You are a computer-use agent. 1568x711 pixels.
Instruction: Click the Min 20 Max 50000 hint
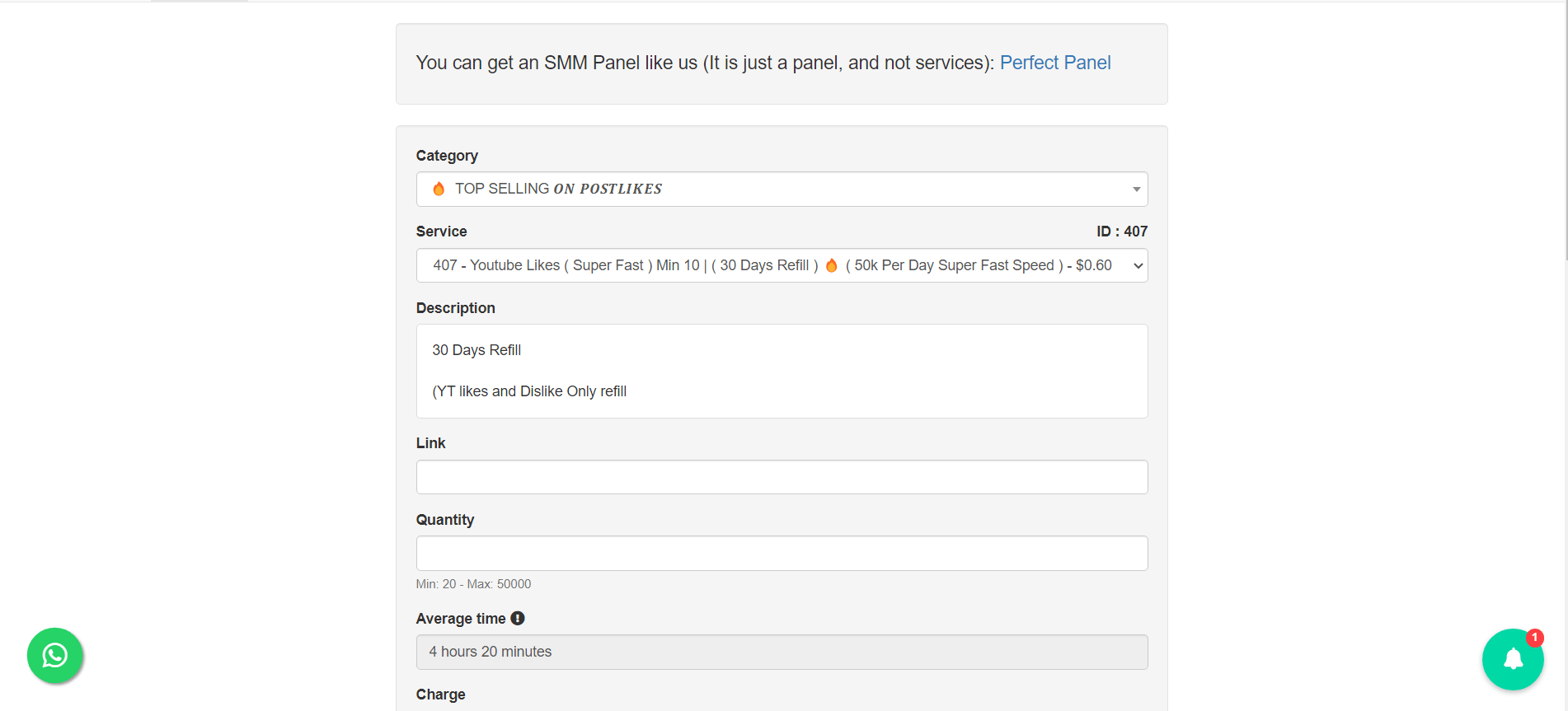click(x=473, y=584)
